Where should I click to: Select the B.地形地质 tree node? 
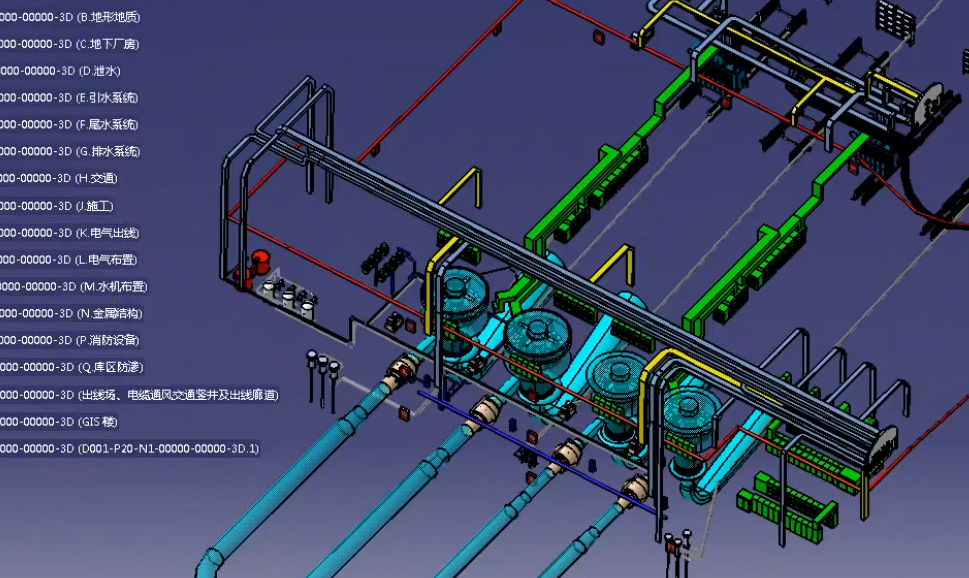click(x=70, y=17)
